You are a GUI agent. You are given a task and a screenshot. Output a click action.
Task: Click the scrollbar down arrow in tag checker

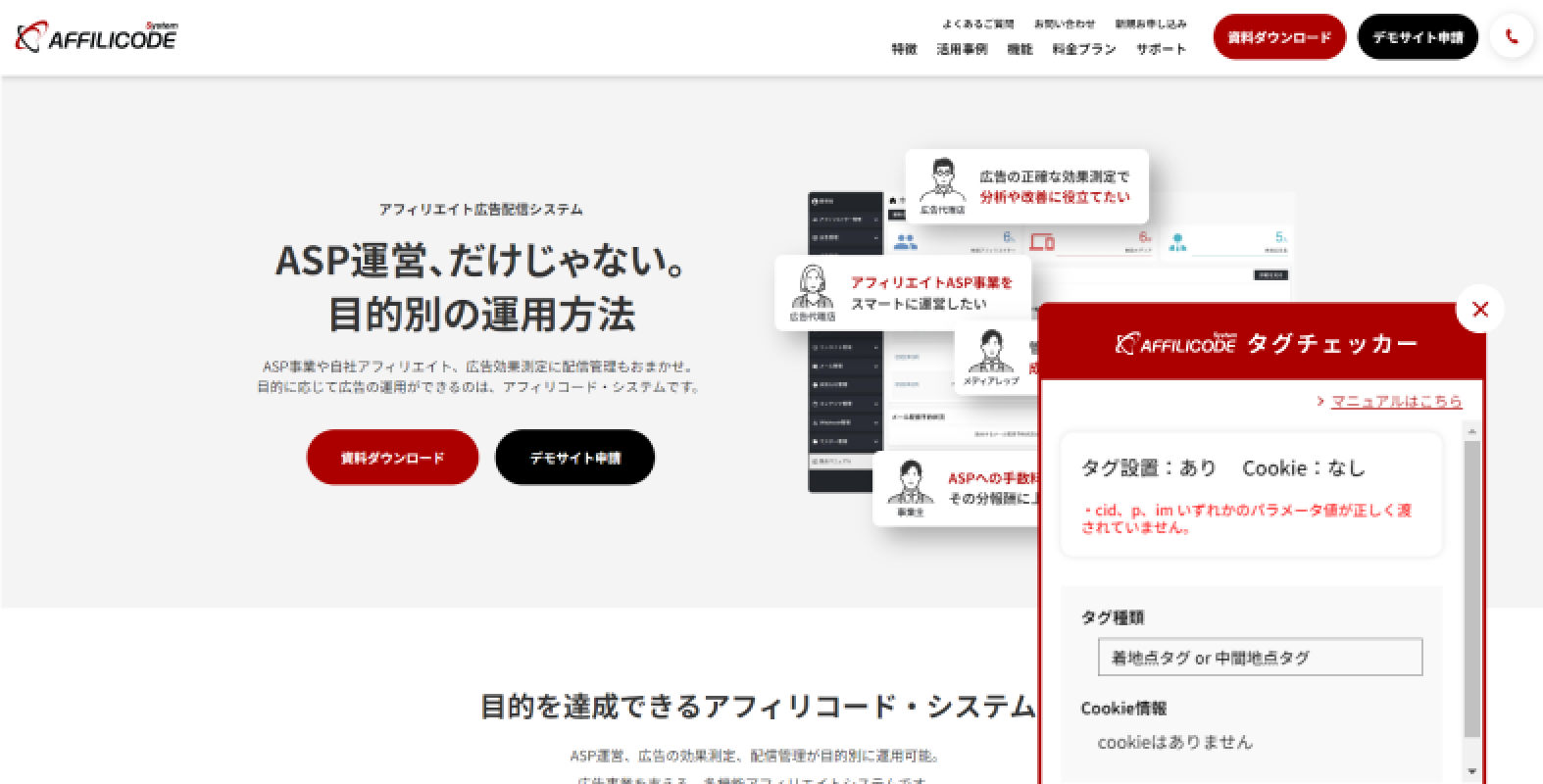pos(1471,771)
